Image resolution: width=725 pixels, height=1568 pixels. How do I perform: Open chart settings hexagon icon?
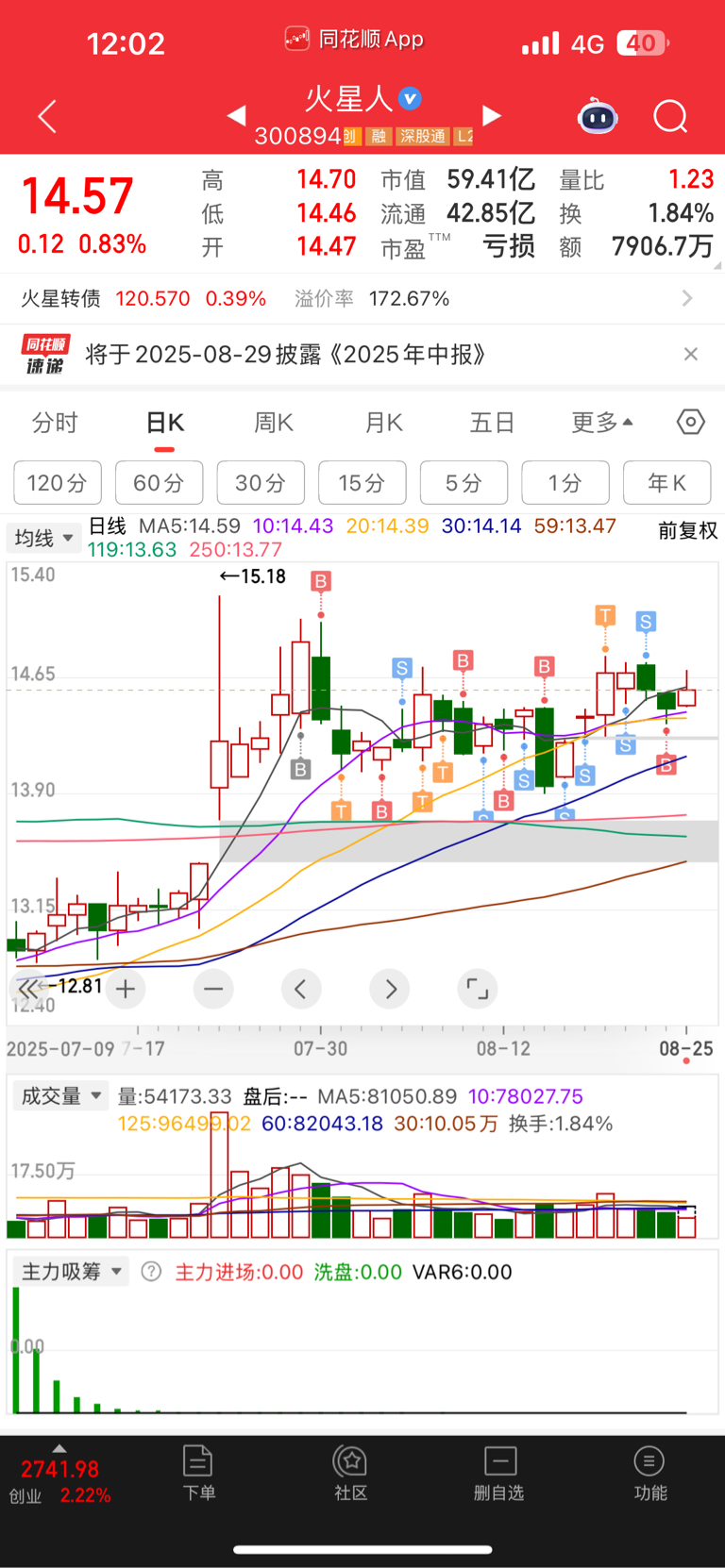(690, 422)
